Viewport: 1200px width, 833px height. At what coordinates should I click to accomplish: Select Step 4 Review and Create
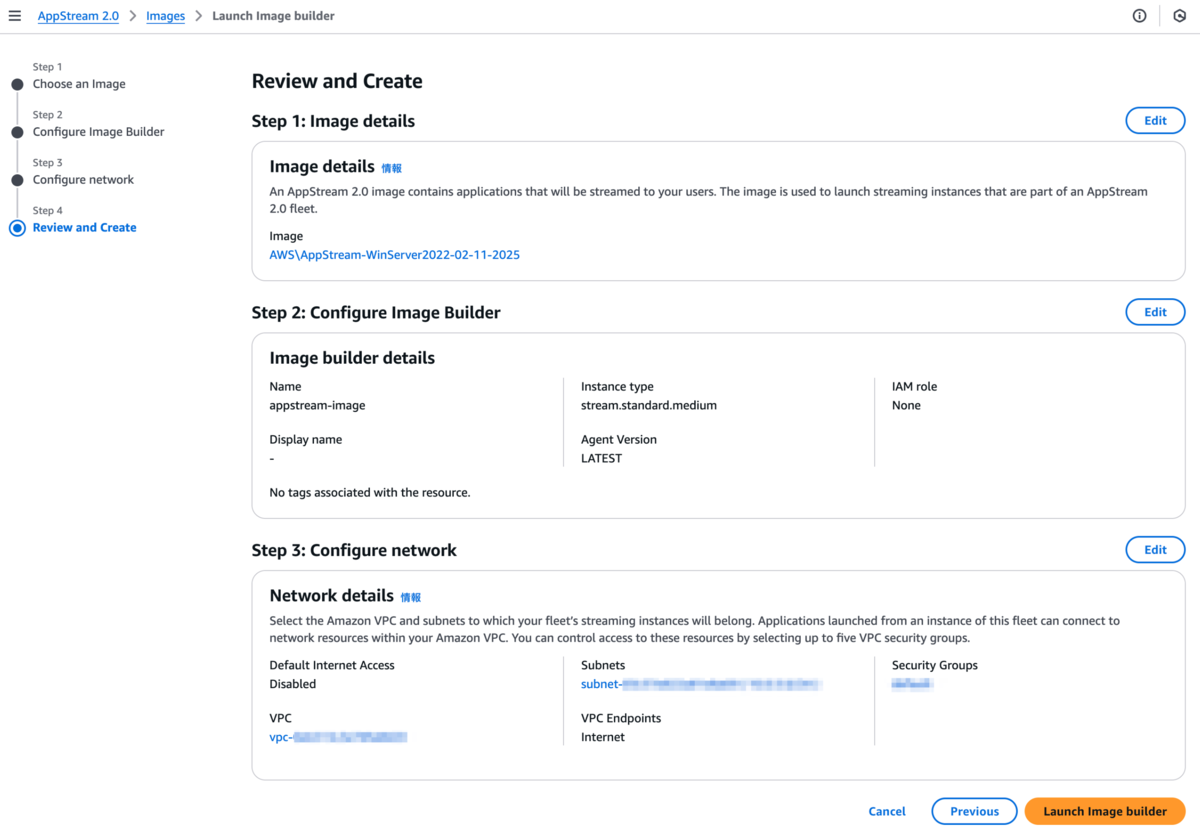[84, 228]
